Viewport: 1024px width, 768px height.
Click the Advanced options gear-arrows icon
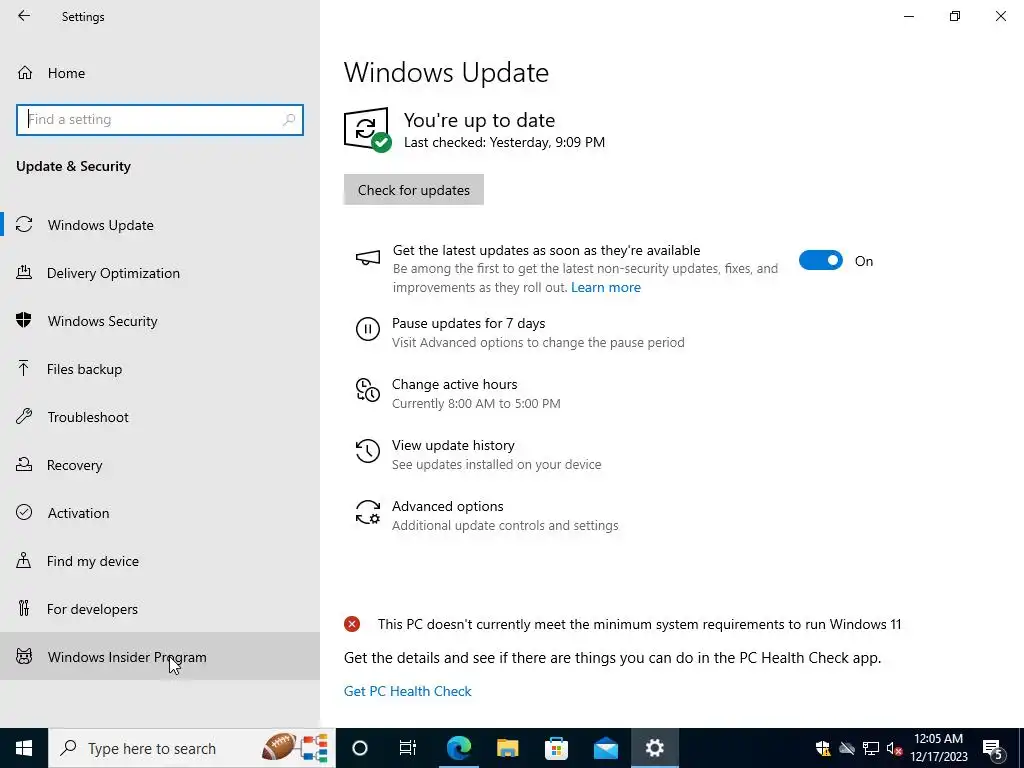click(368, 512)
